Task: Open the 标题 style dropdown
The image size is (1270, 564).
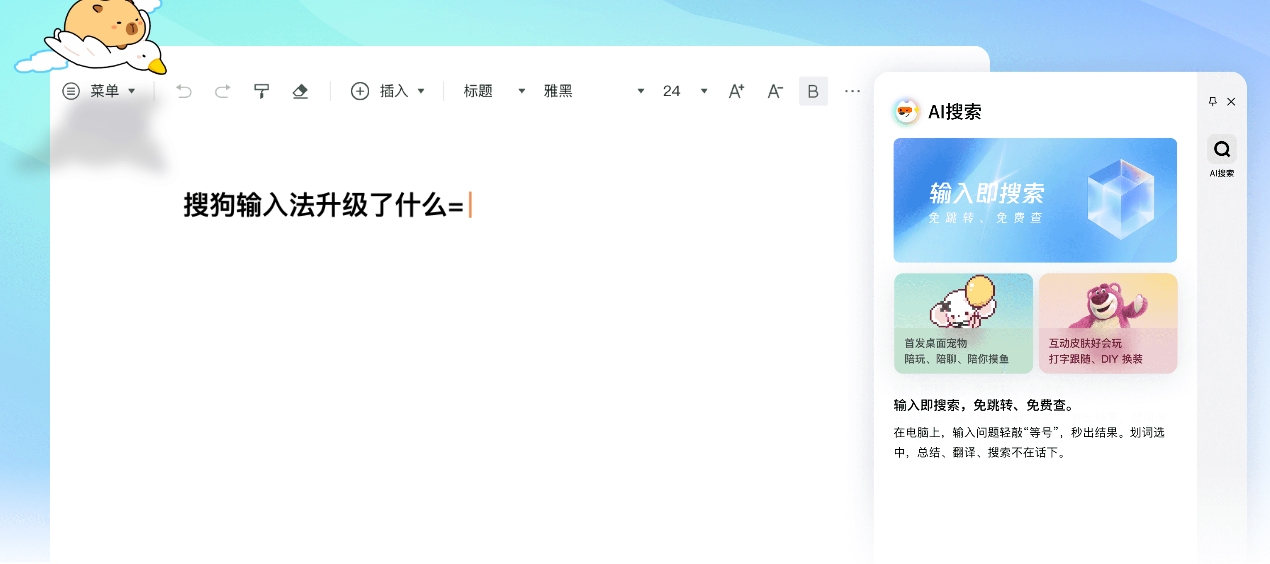Action: [x=494, y=91]
